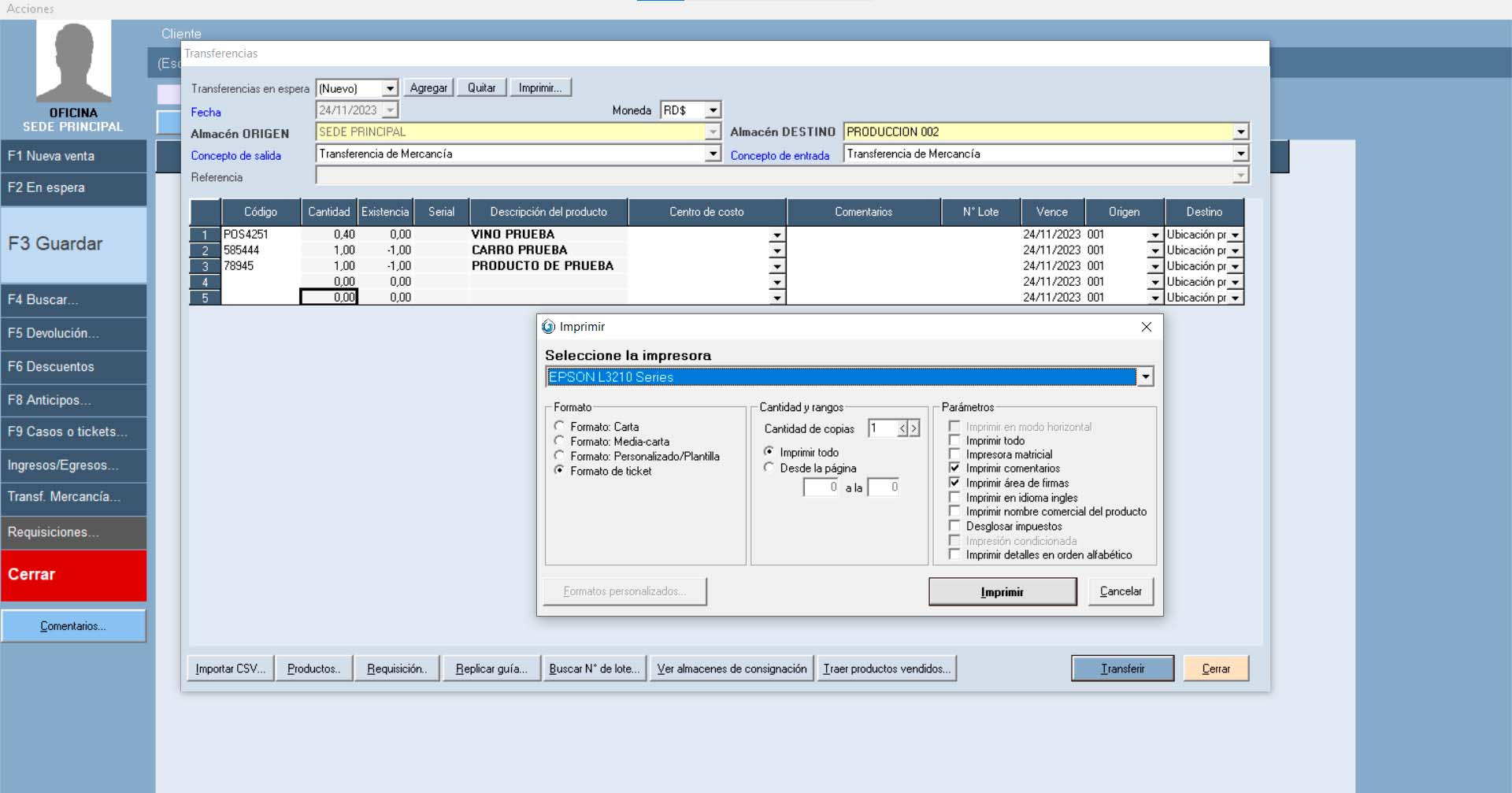Close the Imprimir dialog with X
1512x793 pixels.
pyautogui.click(x=1146, y=327)
